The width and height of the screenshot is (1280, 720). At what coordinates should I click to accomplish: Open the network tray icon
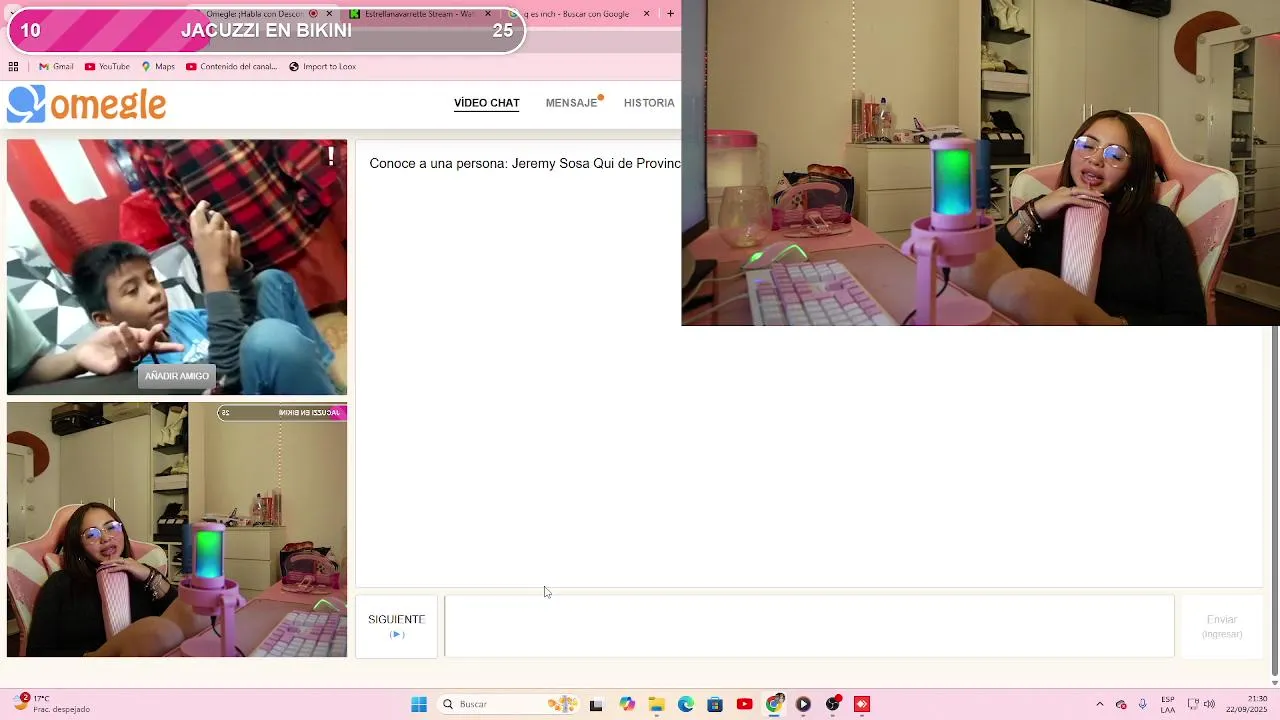1193,704
